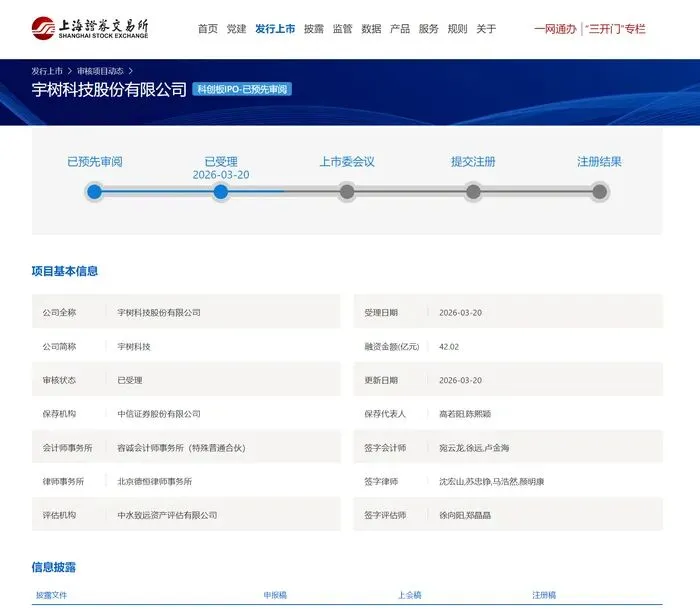Click the 披露文件 column header

(x=51, y=595)
